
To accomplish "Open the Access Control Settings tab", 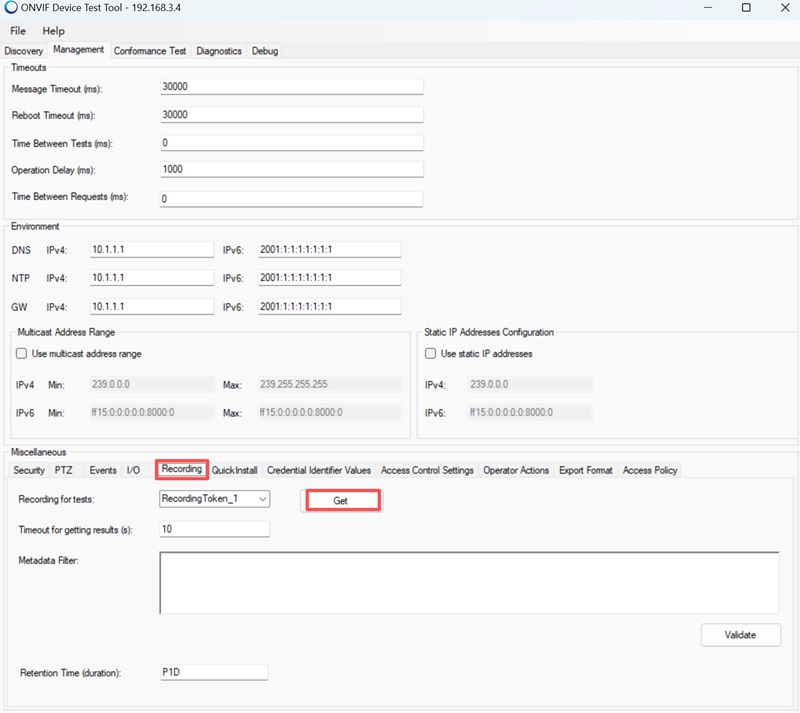I will [x=427, y=470].
